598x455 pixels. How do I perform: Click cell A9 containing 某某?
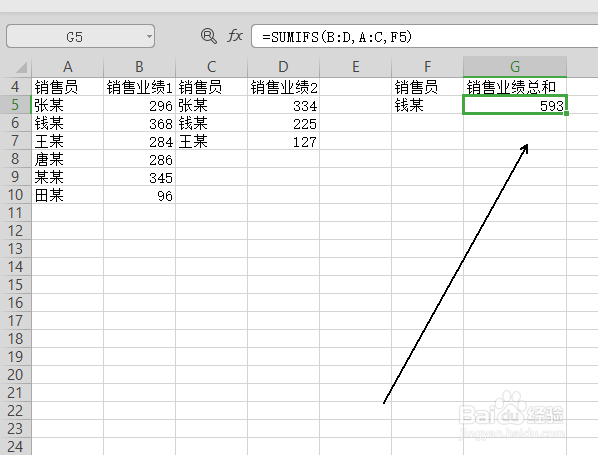point(68,177)
